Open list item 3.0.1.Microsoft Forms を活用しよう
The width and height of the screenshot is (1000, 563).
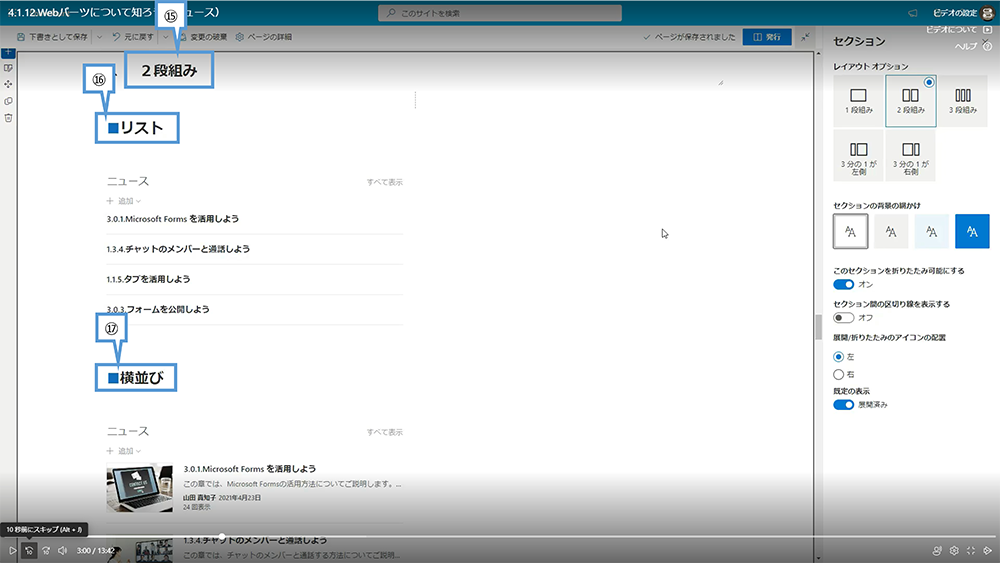(x=172, y=219)
